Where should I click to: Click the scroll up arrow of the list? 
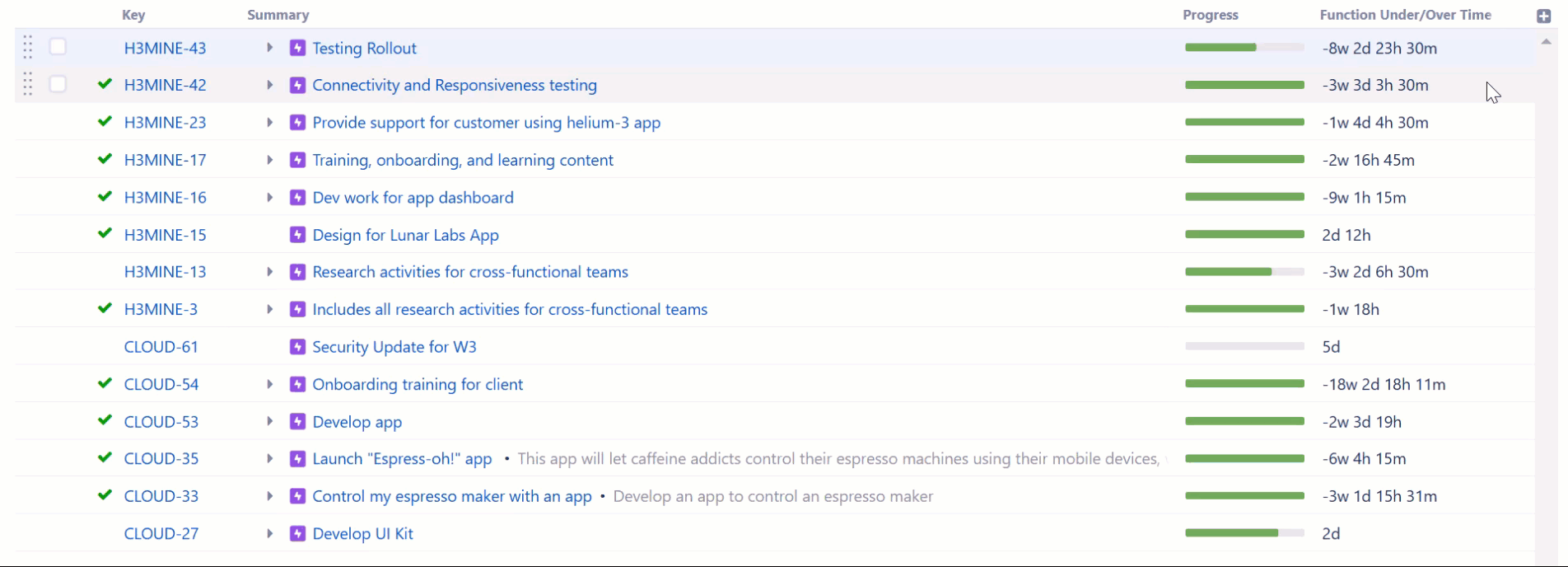[1545, 41]
